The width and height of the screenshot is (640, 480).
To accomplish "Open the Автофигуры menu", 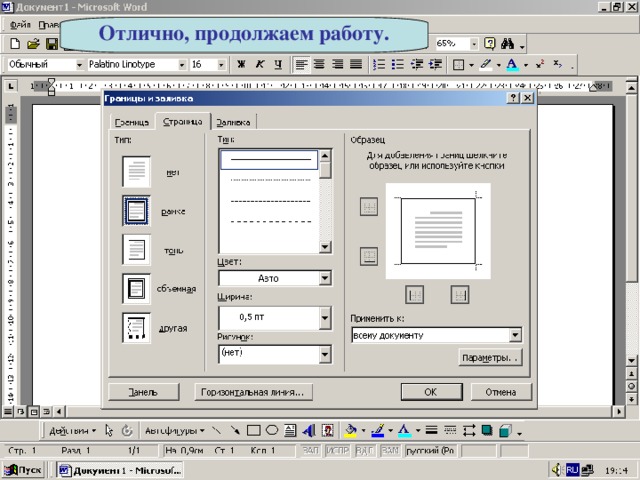I will tap(175, 431).
